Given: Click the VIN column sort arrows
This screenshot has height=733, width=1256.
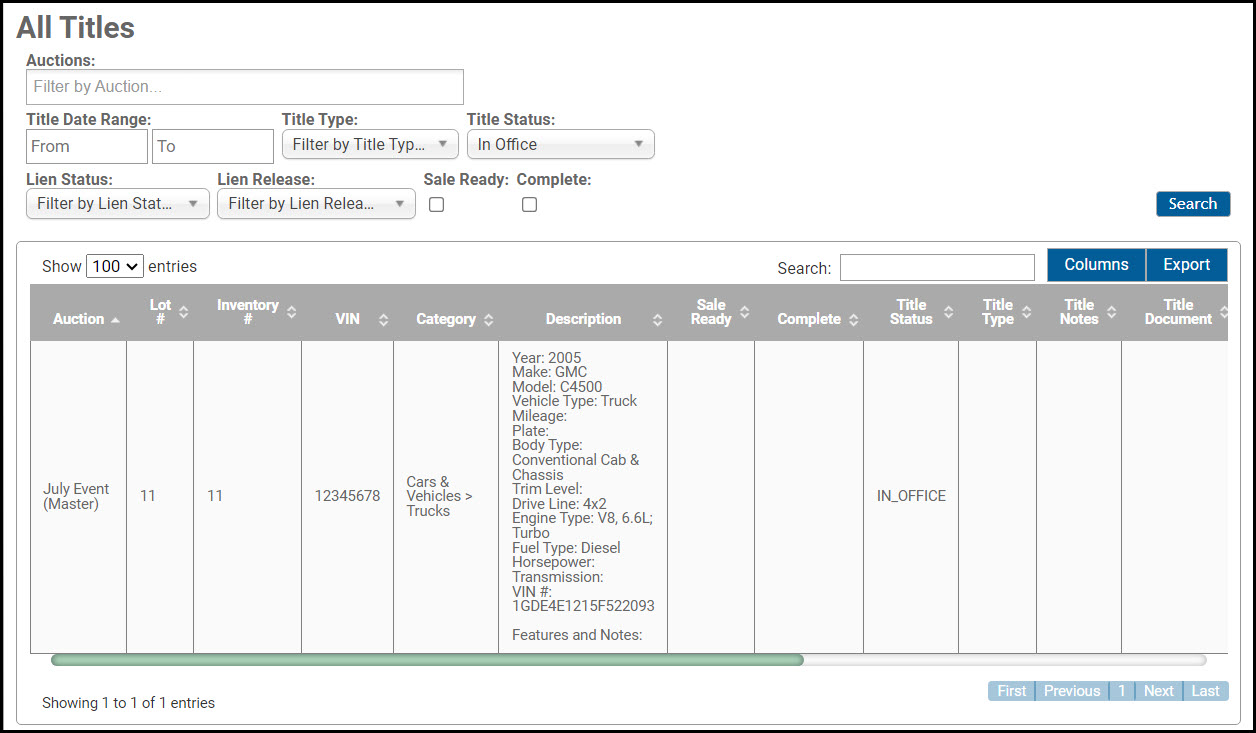Looking at the screenshot, I should (383, 320).
